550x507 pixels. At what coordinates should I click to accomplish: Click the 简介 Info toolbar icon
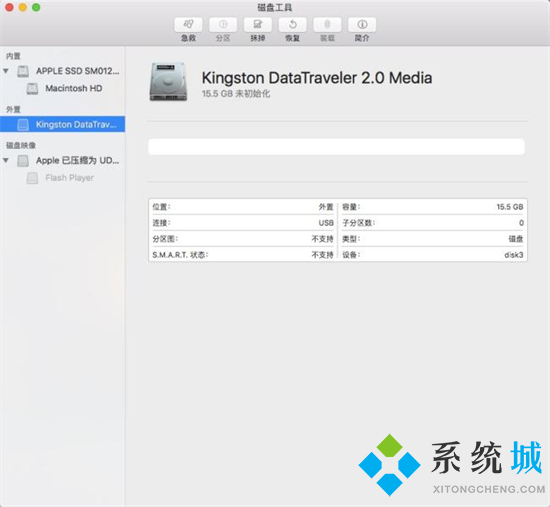point(362,24)
